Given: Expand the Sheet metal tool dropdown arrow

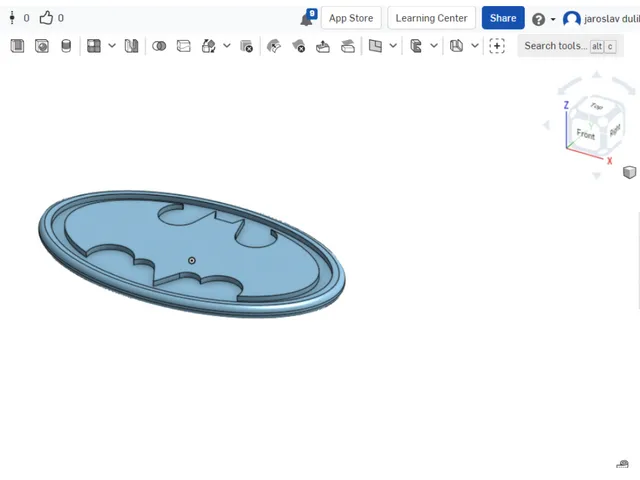Looking at the screenshot, I should (x=475, y=46).
